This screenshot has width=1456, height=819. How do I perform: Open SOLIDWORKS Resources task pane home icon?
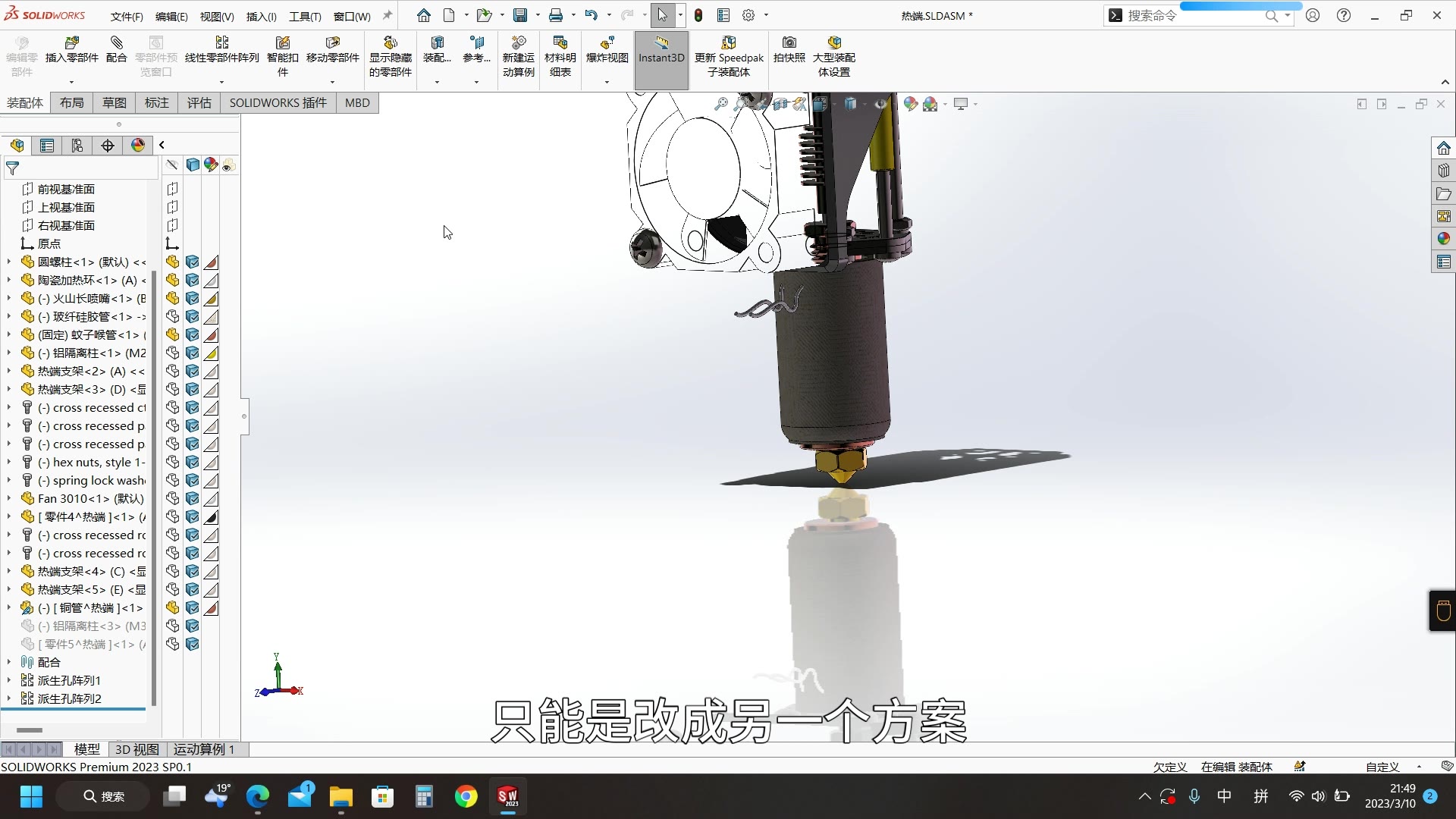[x=1444, y=148]
